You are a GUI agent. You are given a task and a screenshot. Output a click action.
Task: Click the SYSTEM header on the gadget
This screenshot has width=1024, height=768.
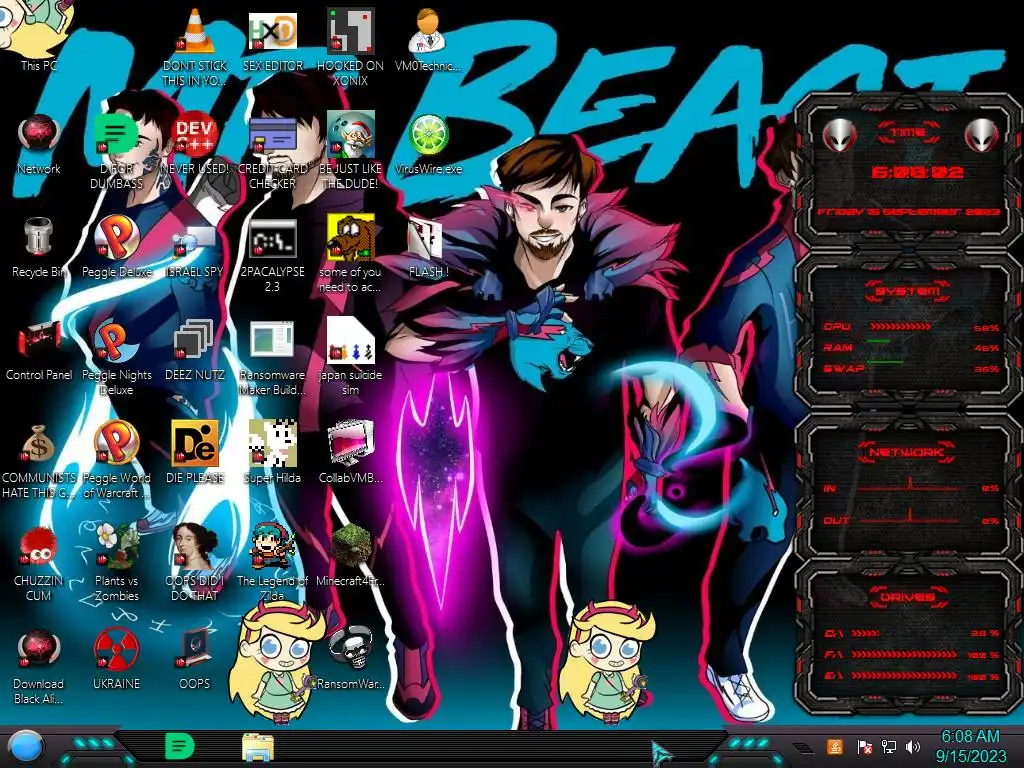(x=908, y=291)
